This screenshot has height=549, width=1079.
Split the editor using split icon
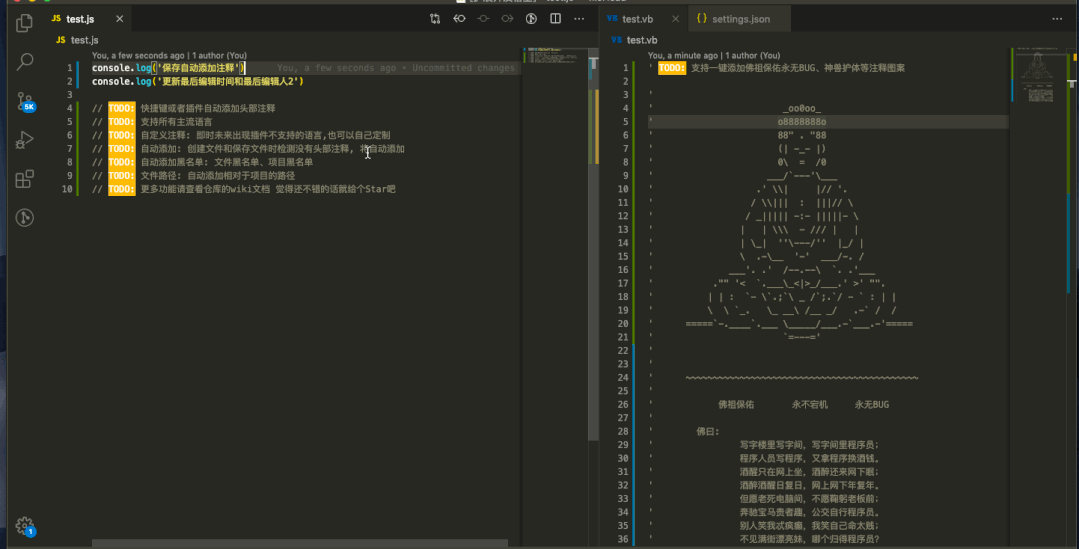(x=555, y=19)
